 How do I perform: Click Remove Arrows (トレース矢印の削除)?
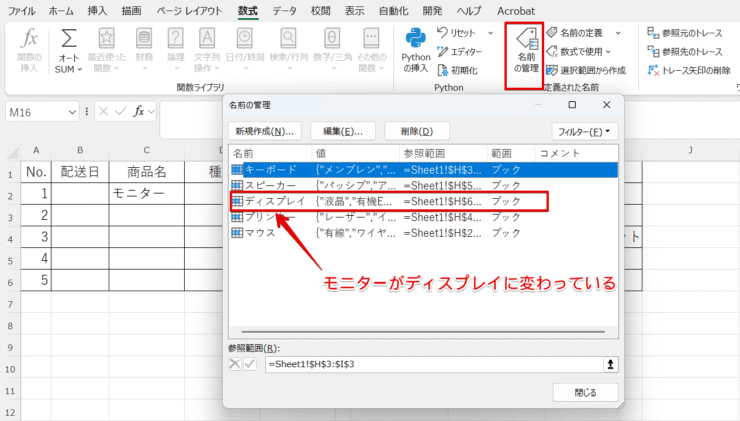coord(689,70)
